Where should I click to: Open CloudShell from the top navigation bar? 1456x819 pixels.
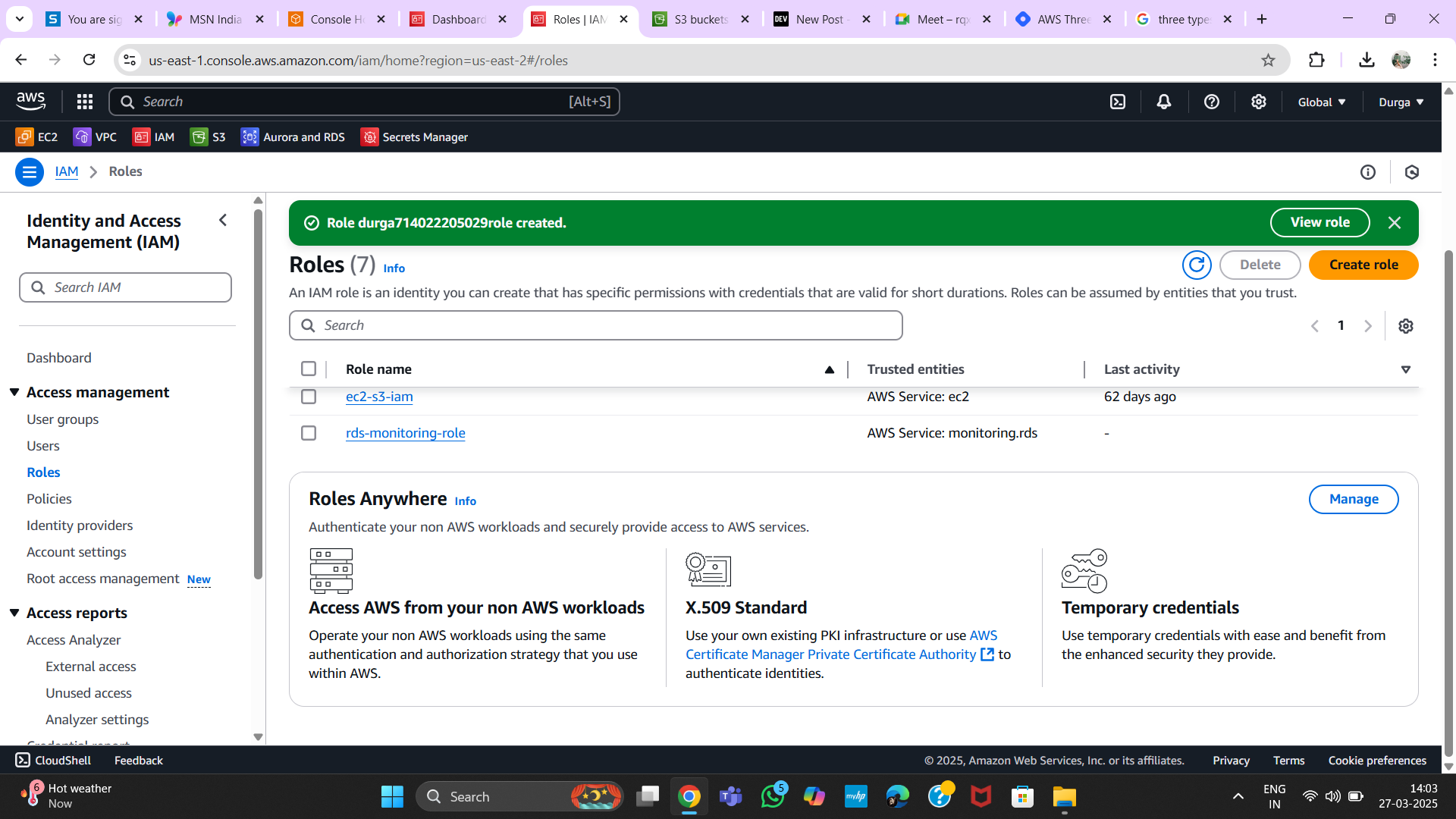1118,102
